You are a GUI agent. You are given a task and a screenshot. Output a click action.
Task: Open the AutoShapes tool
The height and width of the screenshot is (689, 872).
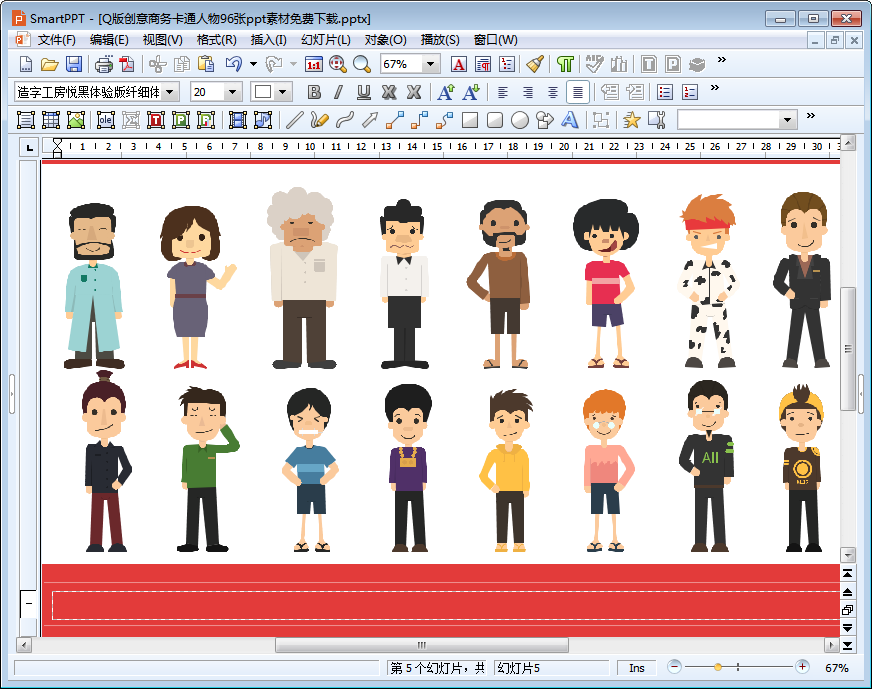[544, 120]
